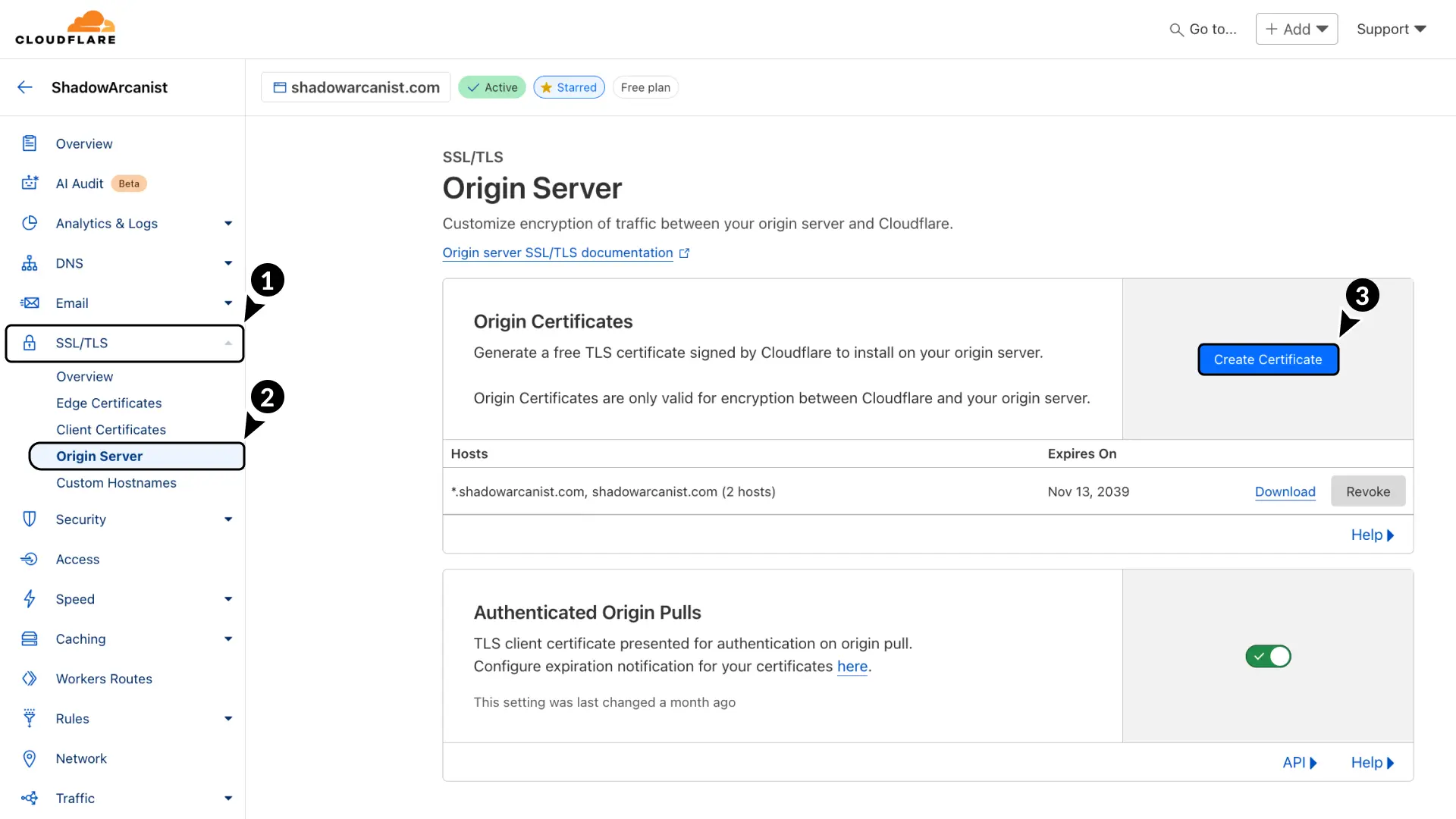
Task: Click the Go to search magnifier icon
Action: [x=1176, y=30]
